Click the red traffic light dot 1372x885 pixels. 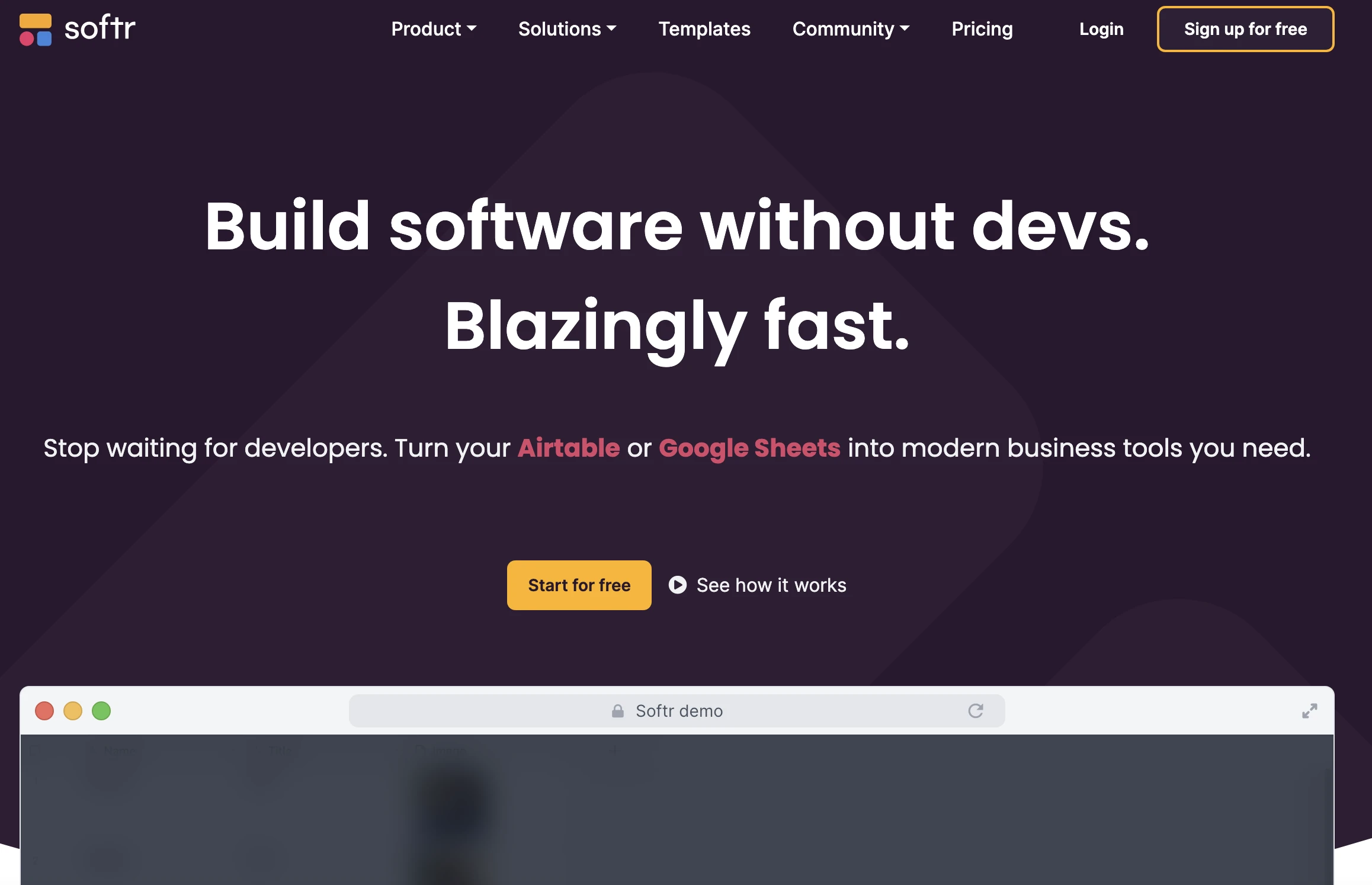pyautogui.click(x=43, y=711)
